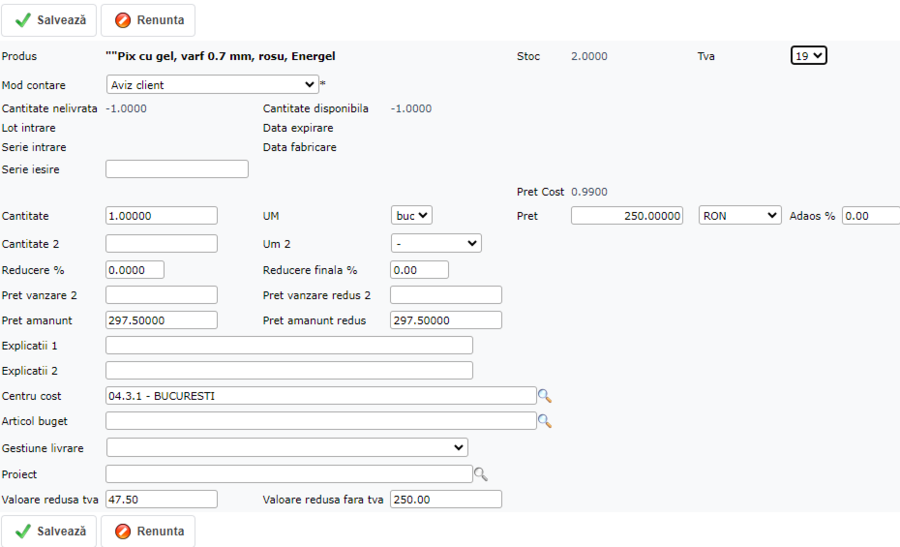Click the bottom Salvează button
Image resolution: width=900 pixels, height=547 pixels.
[49, 531]
